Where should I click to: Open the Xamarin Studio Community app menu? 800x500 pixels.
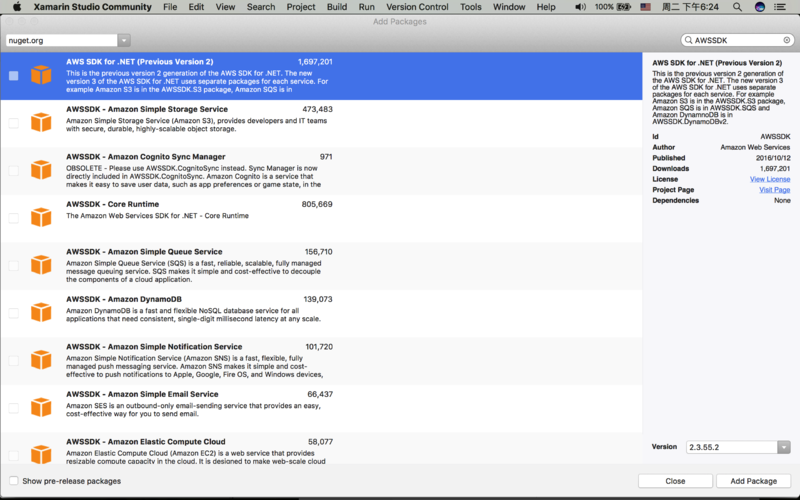[92, 7]
